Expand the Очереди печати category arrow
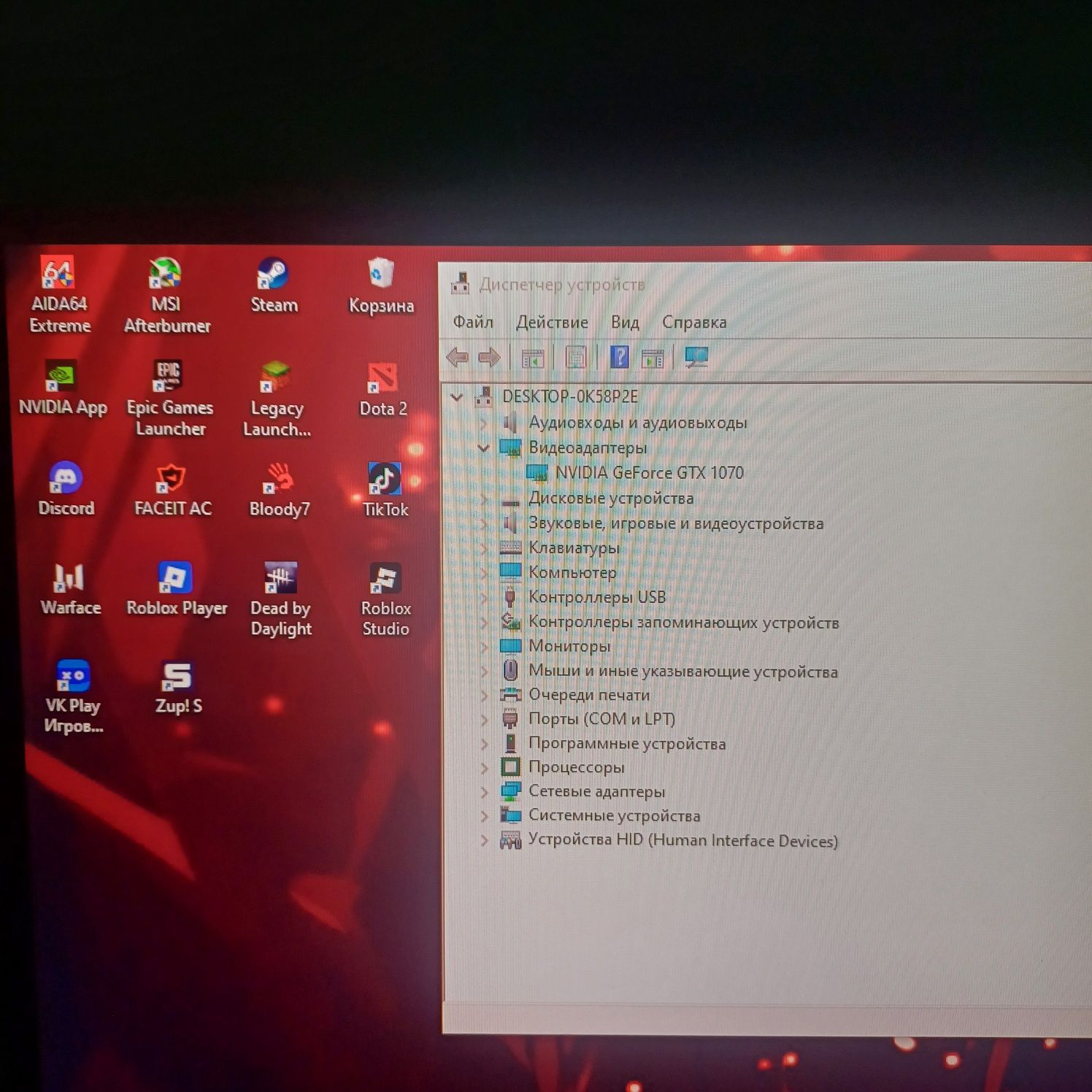Image resolution: width=1092 pixels, height=1092 pixels. point(484,695)
